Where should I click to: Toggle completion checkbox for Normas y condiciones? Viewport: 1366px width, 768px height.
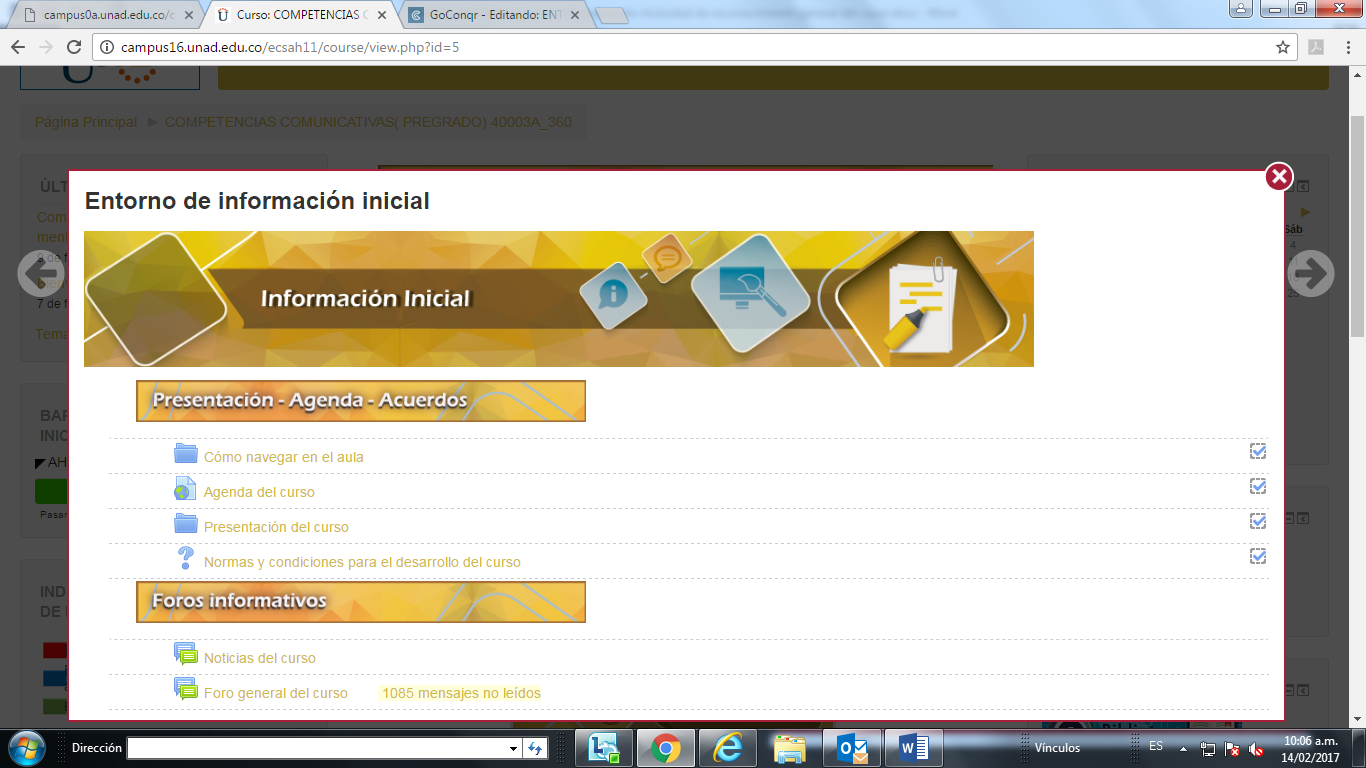point(1258,556)
